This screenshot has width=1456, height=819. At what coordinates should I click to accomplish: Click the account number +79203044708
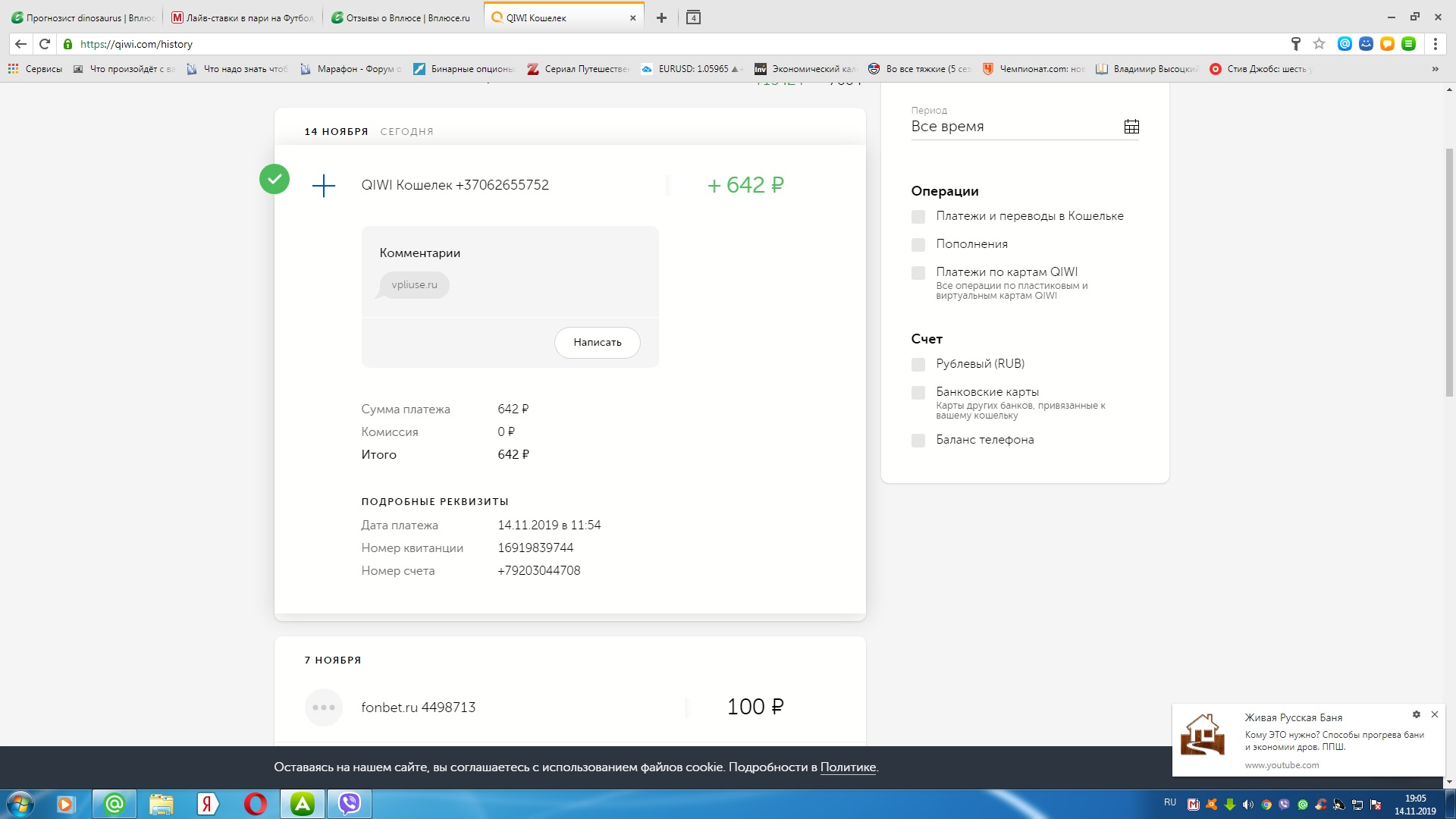click(x=539, y=570)
